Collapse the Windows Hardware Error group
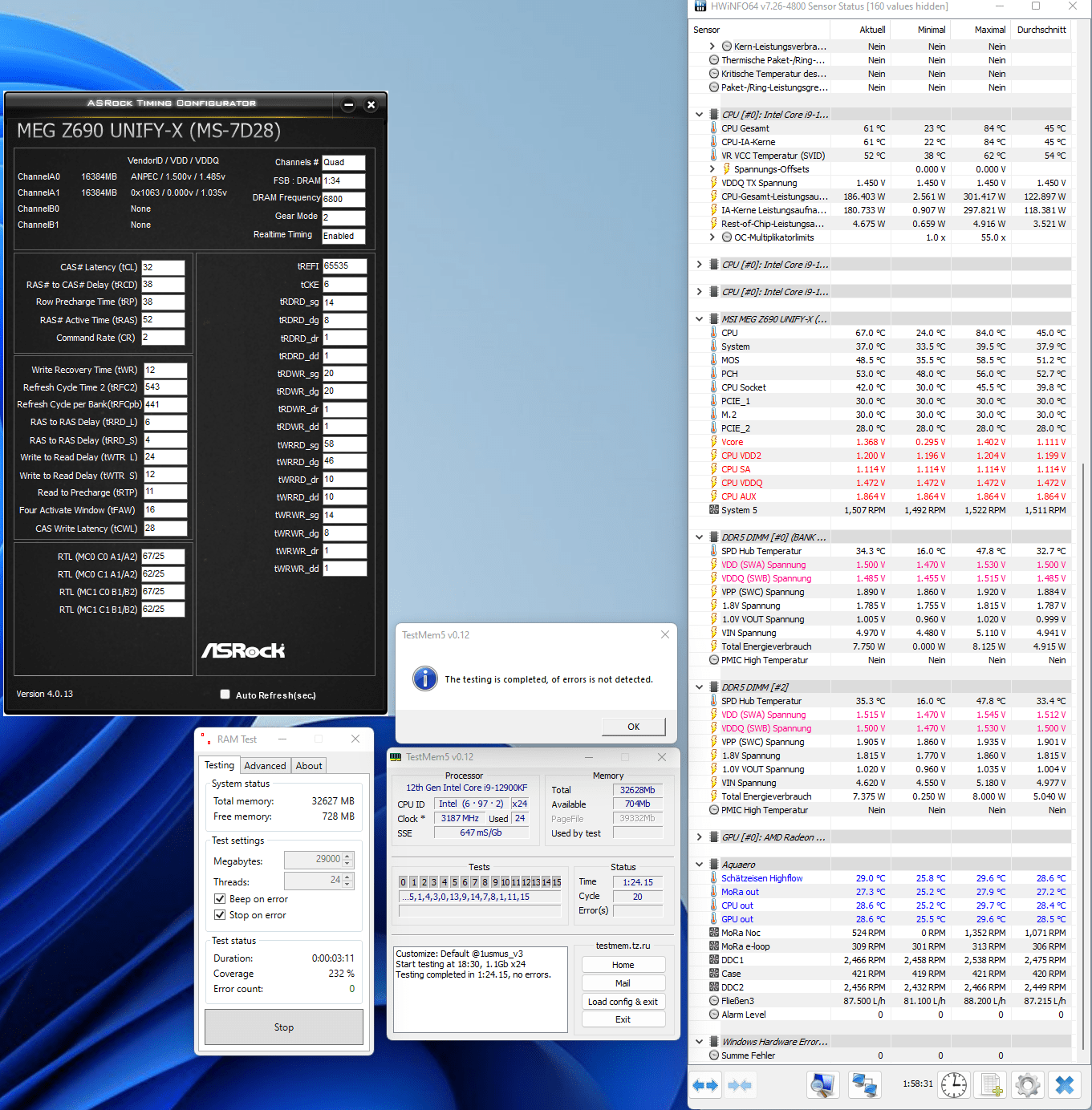This screenshot has height=1110, width=1092. [700, 1042]
